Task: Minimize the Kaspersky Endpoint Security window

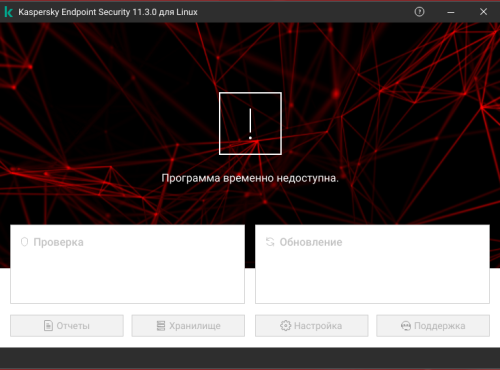Action: pos(451,12)
